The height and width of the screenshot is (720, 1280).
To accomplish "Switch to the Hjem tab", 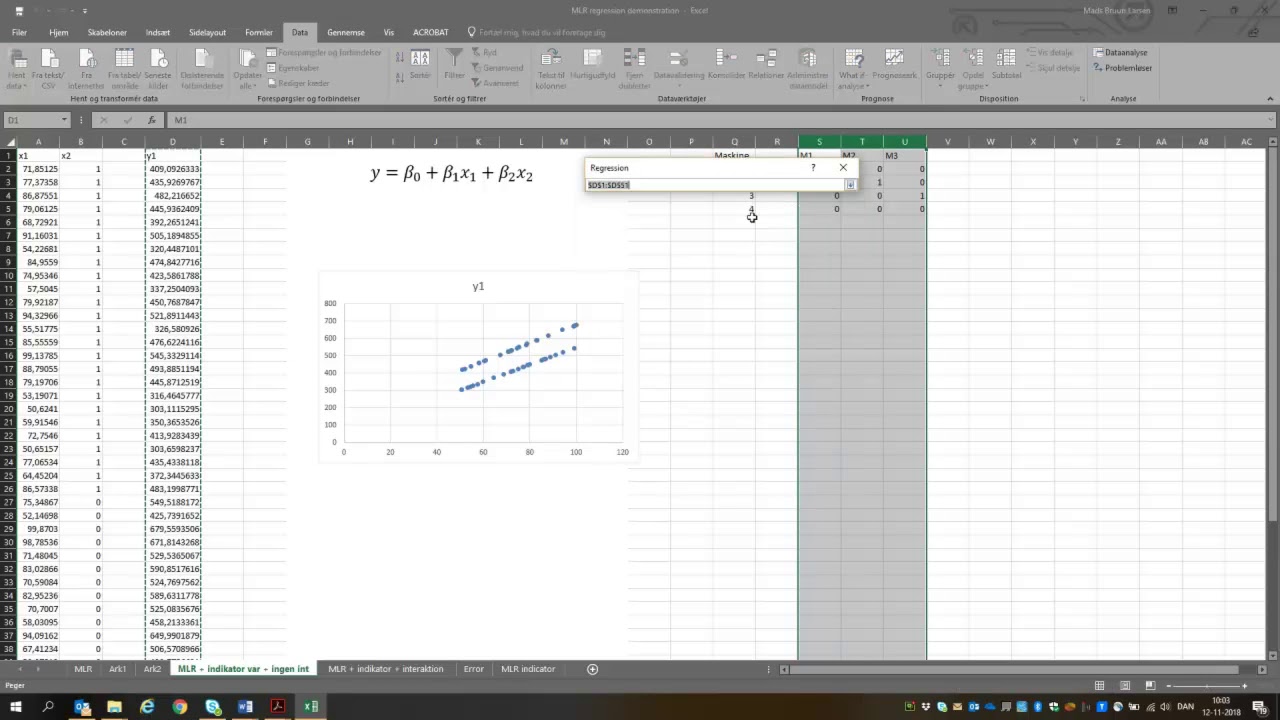I will click(x=59, y=32).
